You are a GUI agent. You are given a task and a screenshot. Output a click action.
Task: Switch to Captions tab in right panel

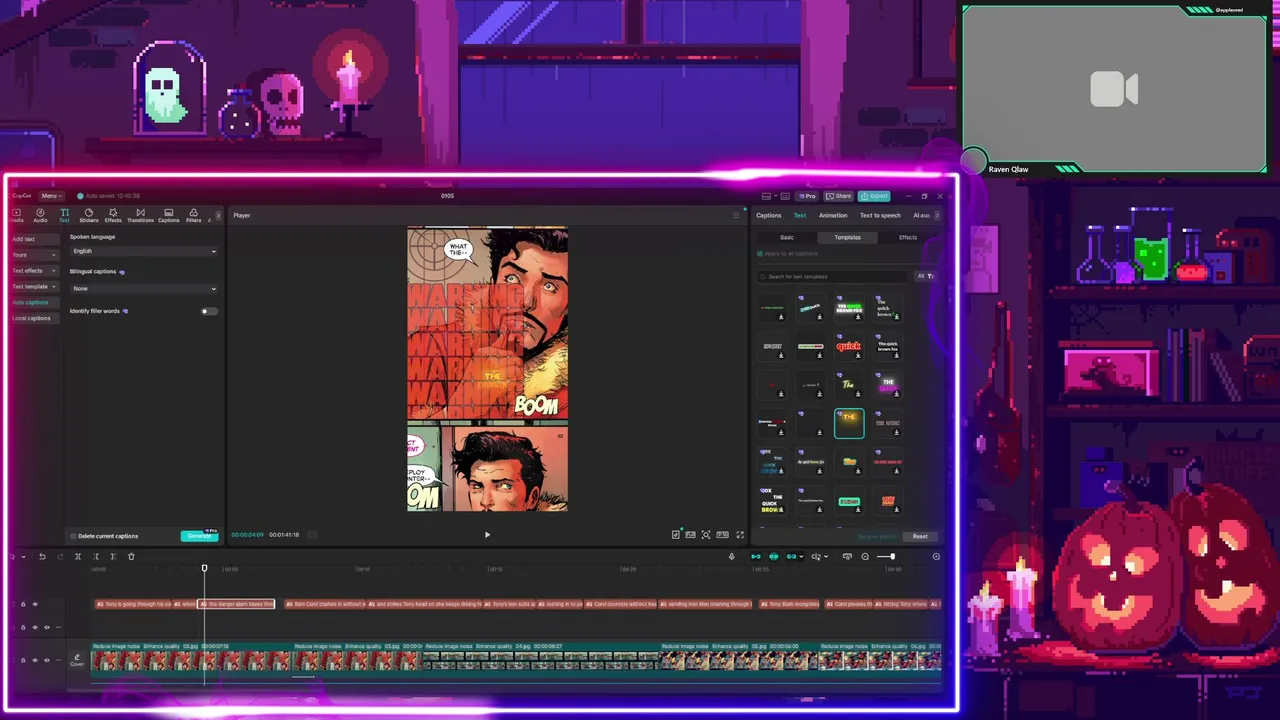[769, 215]
